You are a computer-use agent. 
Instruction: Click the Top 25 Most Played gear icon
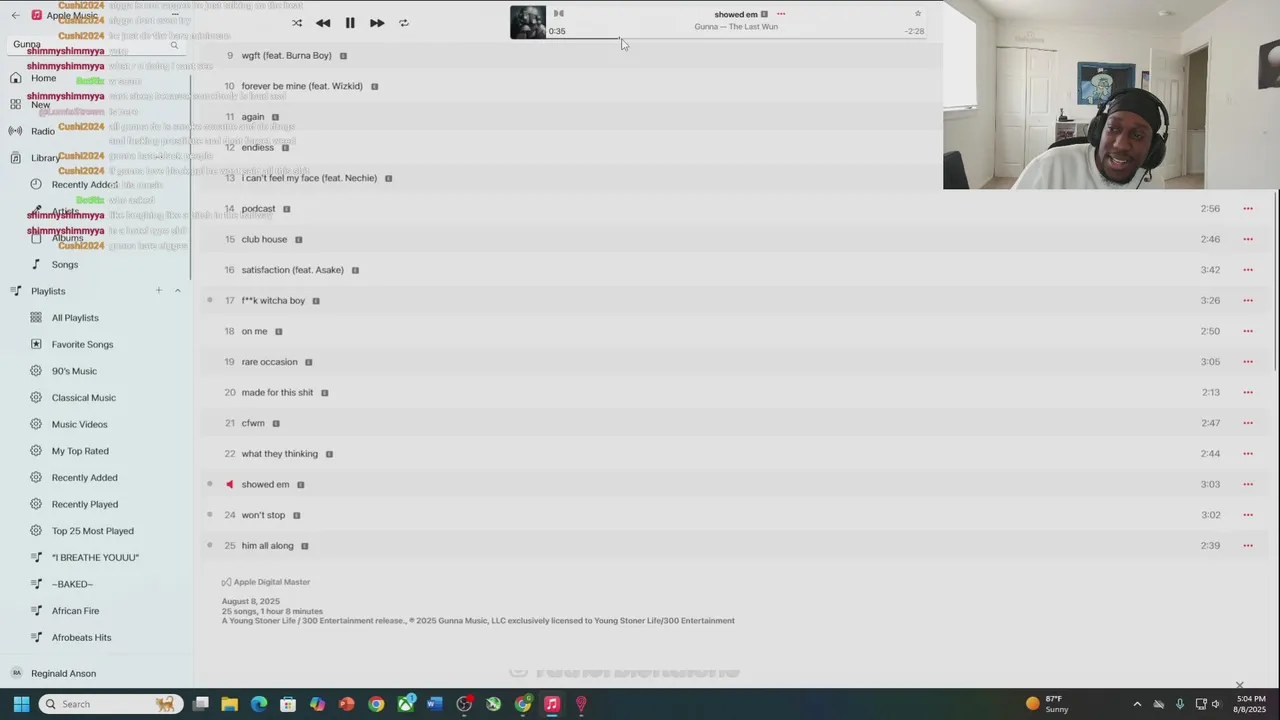coord(36,531)
